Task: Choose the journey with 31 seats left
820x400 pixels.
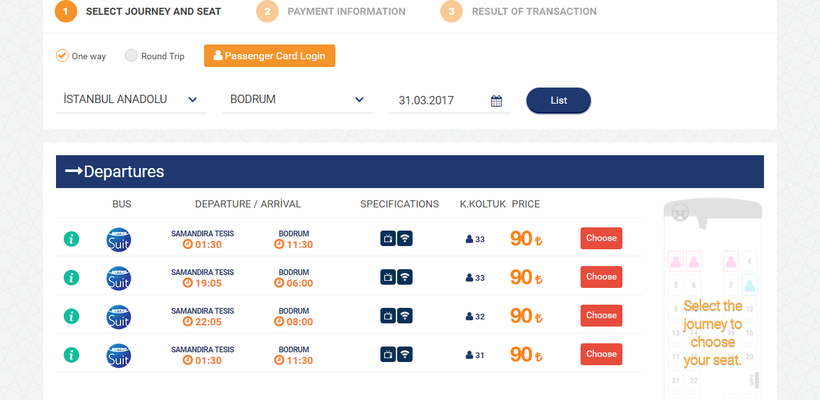Action: click(601, 354)
